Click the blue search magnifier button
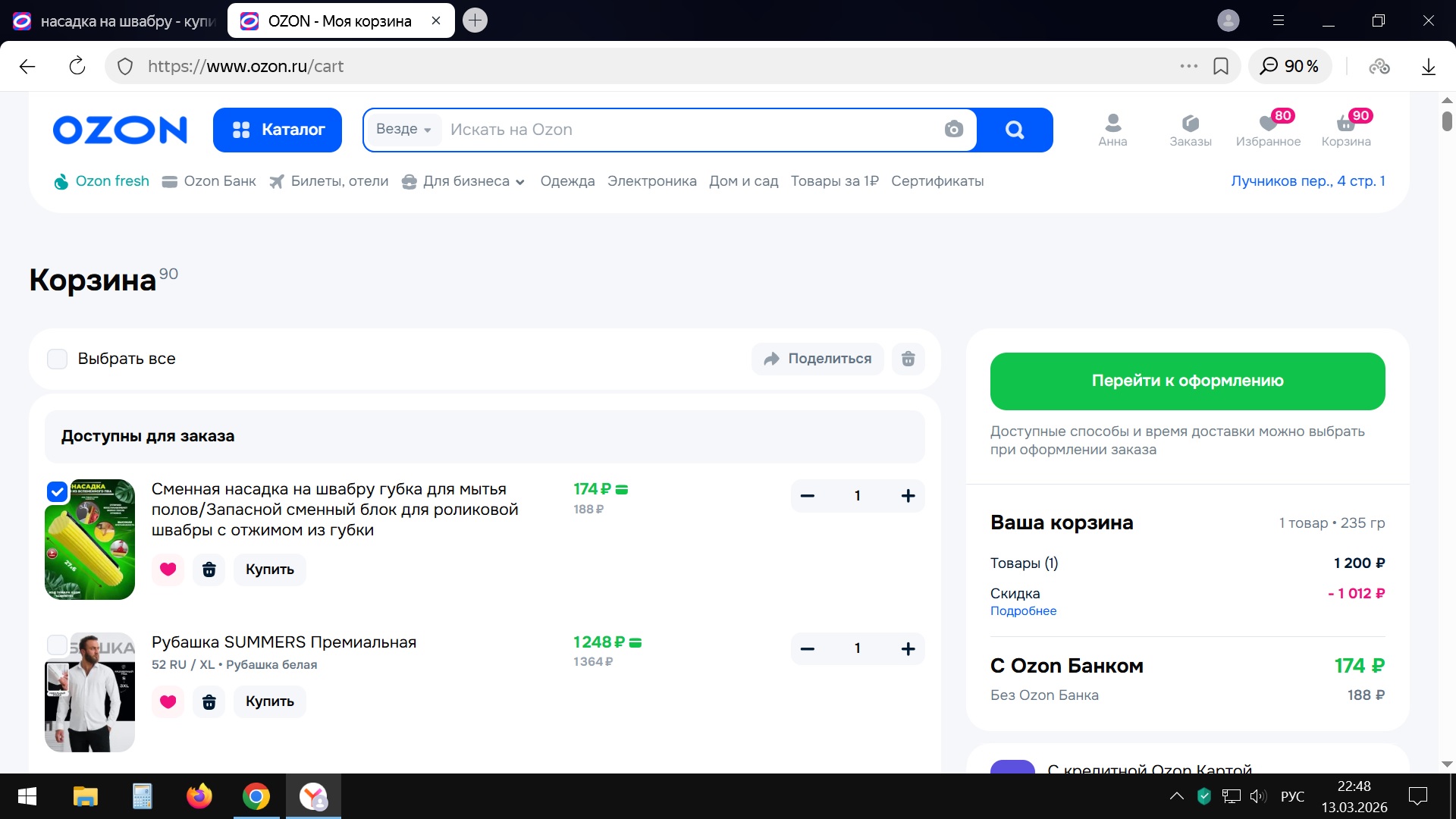Image resolution: width=1456 pixels, height=819 pixels. [x=1015, y=130]
